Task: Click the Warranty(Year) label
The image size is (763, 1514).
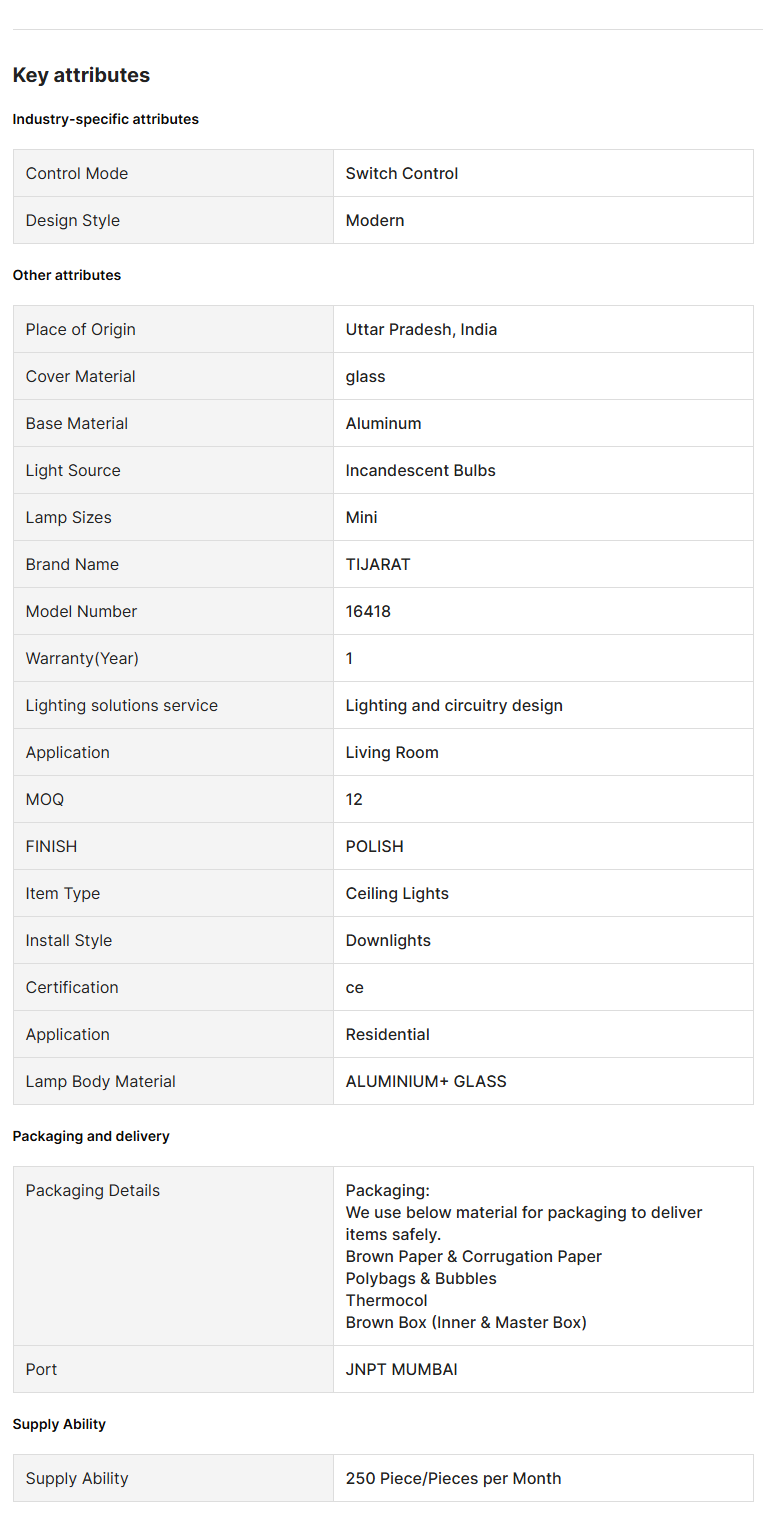Action: [82, 658]
